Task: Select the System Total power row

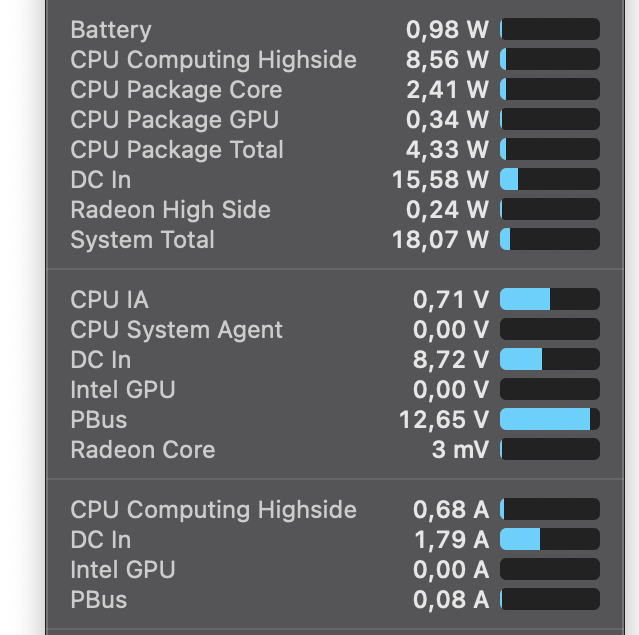Action: (x=142, y=240)
